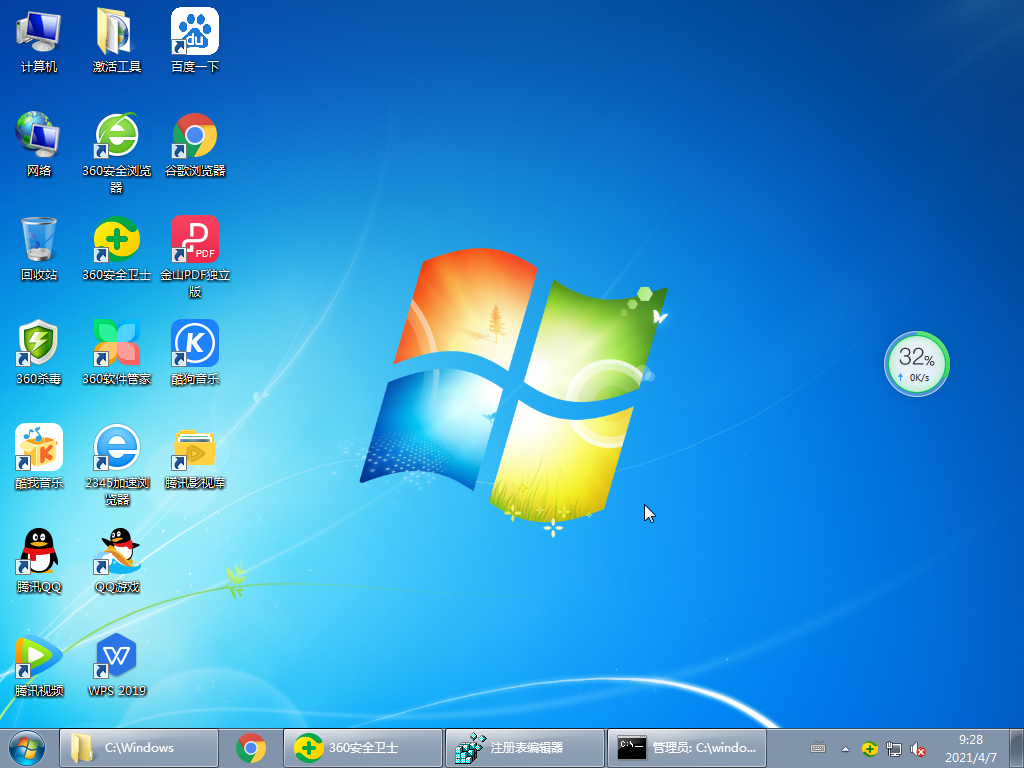Start WPS 2019 office suite

[x=117, y=657]
